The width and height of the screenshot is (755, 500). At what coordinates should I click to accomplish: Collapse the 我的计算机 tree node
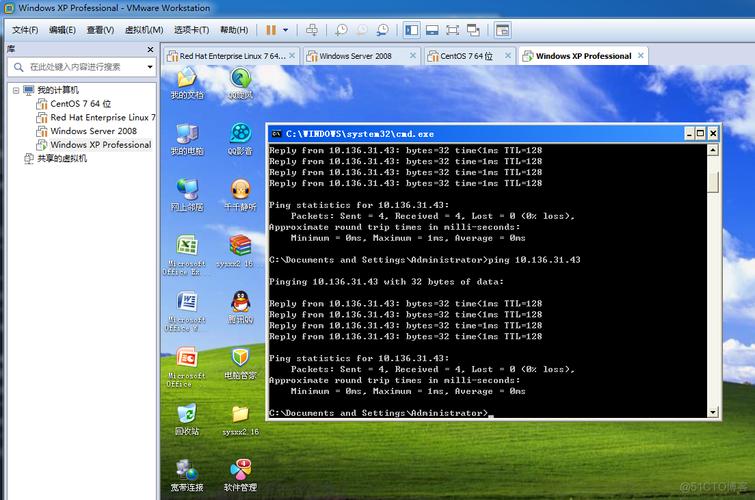[16, 90]
